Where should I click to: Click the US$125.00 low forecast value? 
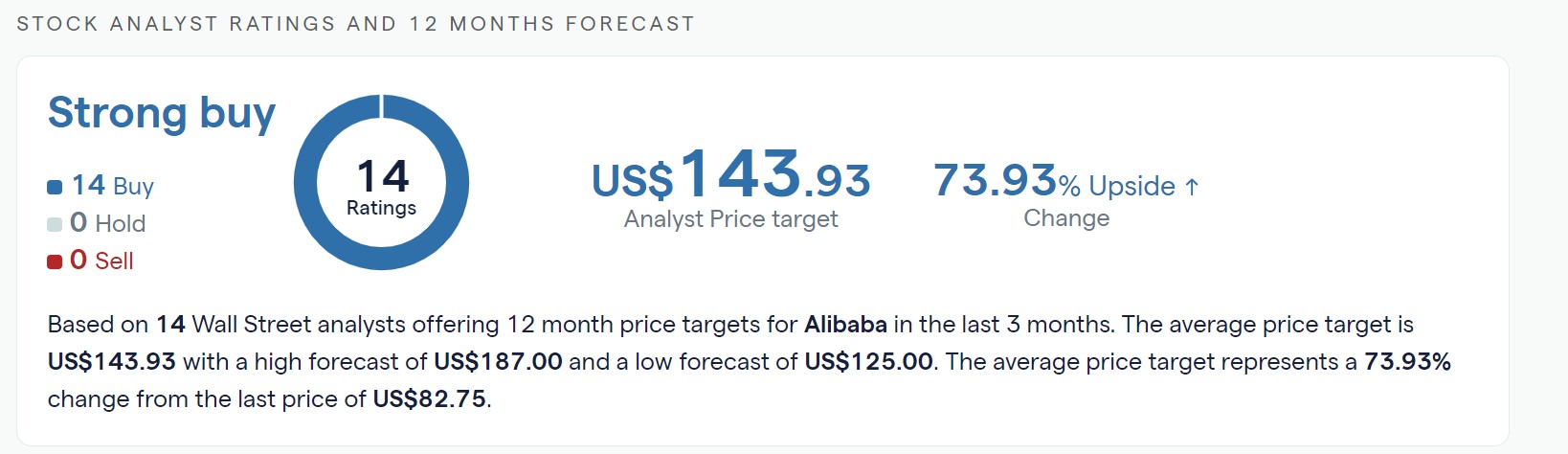coord(868,362)
